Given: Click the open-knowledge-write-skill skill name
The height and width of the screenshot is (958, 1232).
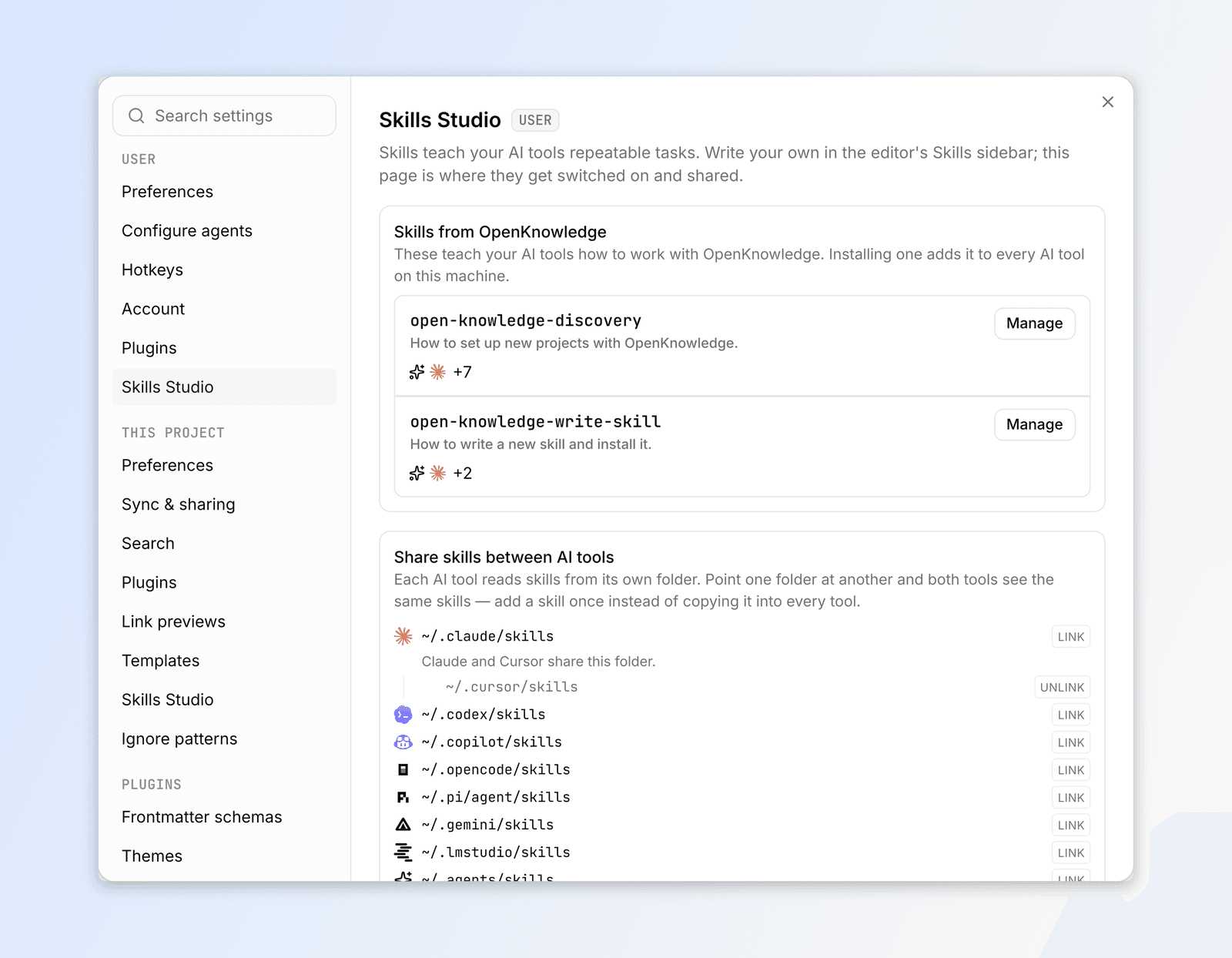Looking at the screenshot, I should point(535,421).
